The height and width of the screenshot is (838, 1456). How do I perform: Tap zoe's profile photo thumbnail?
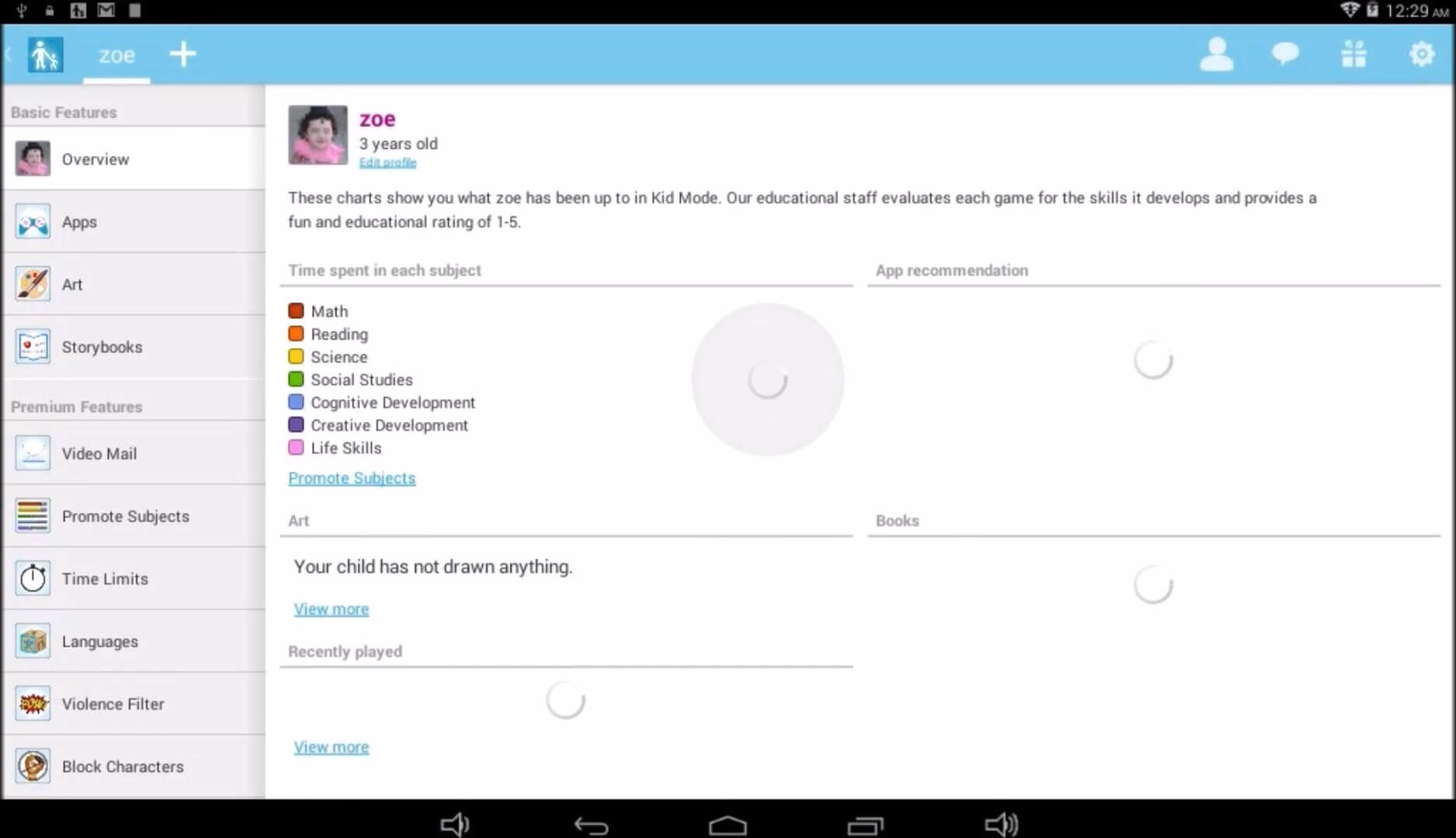tap(318, 135)
